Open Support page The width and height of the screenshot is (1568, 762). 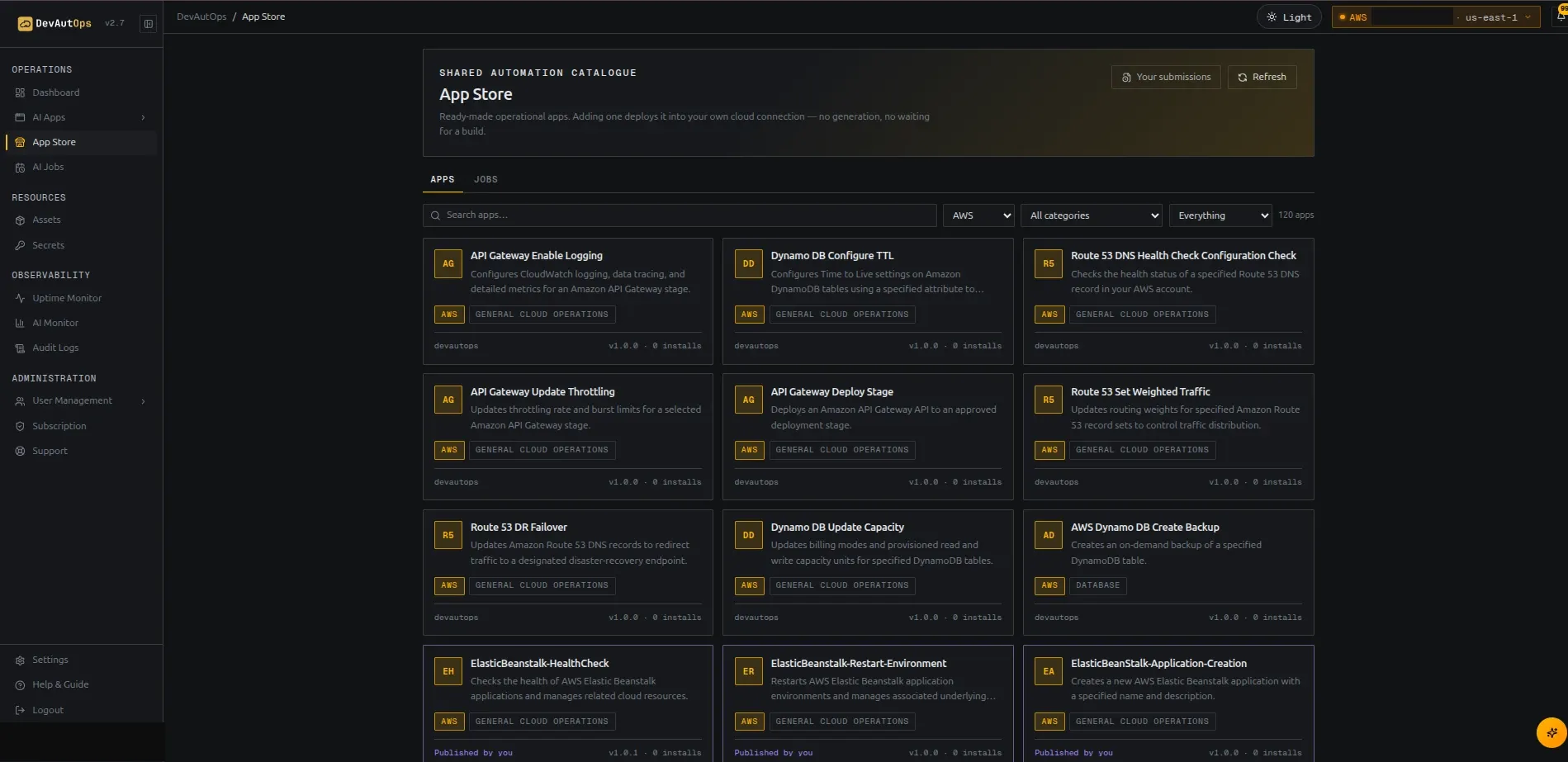click(80, 451)
